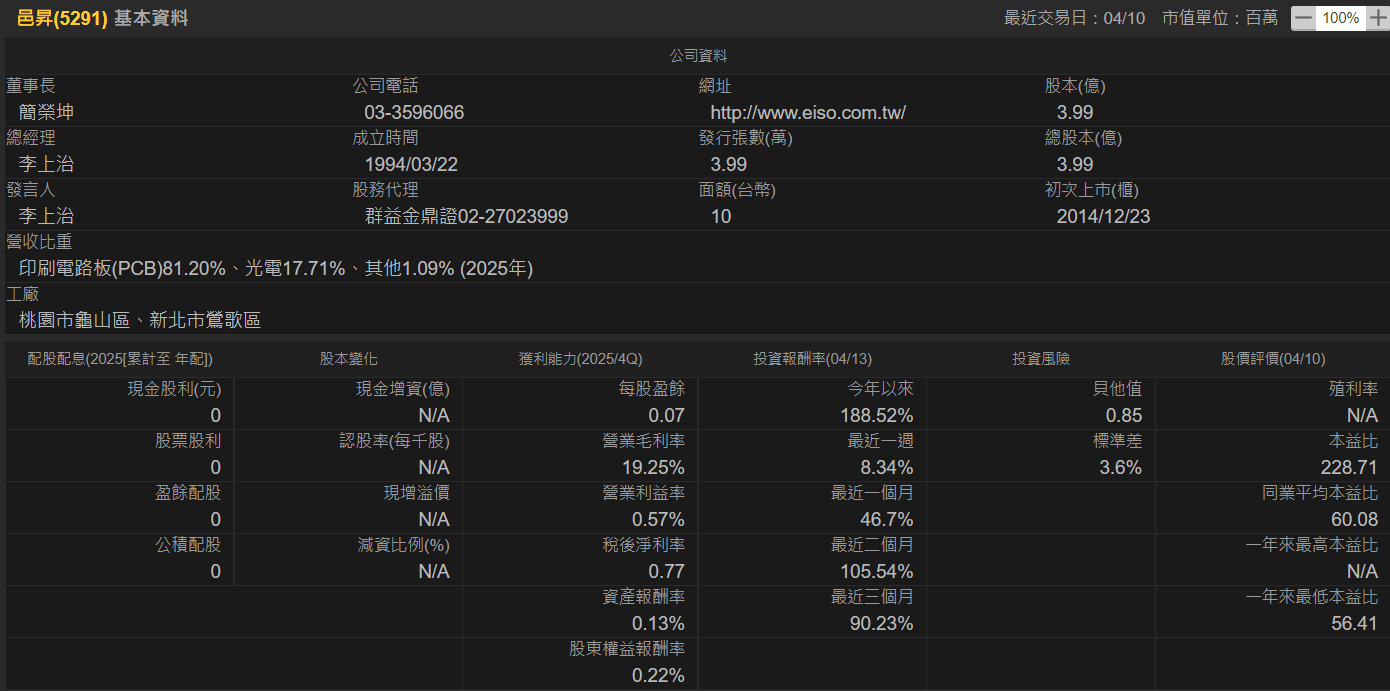
Task: Click the zoom out minus icon
Action: click(1303, 18)
